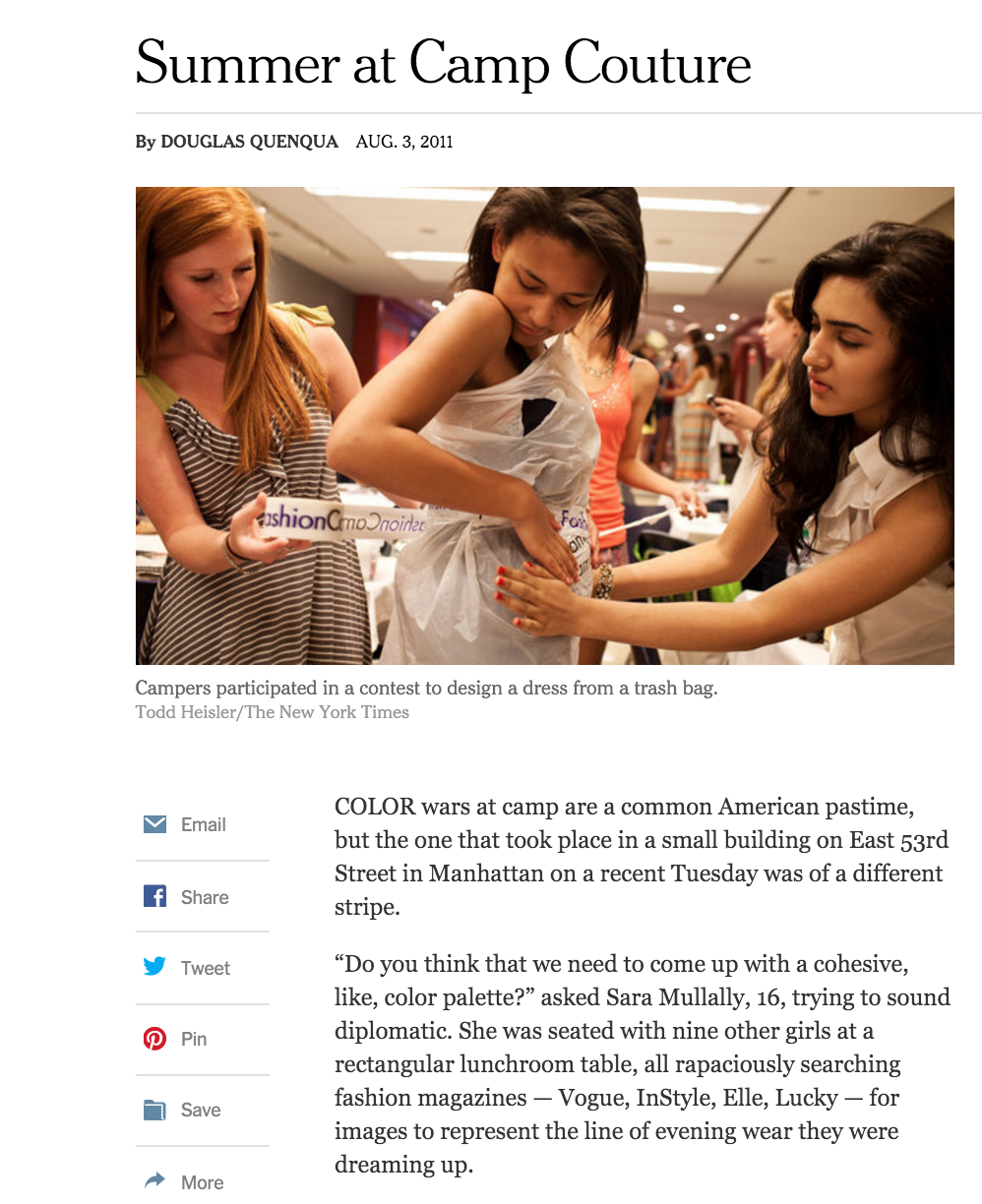The width and height of the screenshot is (982, 1204).
Task: Click the Pinterest logo icon
Action: click(x=155, y=1038)
